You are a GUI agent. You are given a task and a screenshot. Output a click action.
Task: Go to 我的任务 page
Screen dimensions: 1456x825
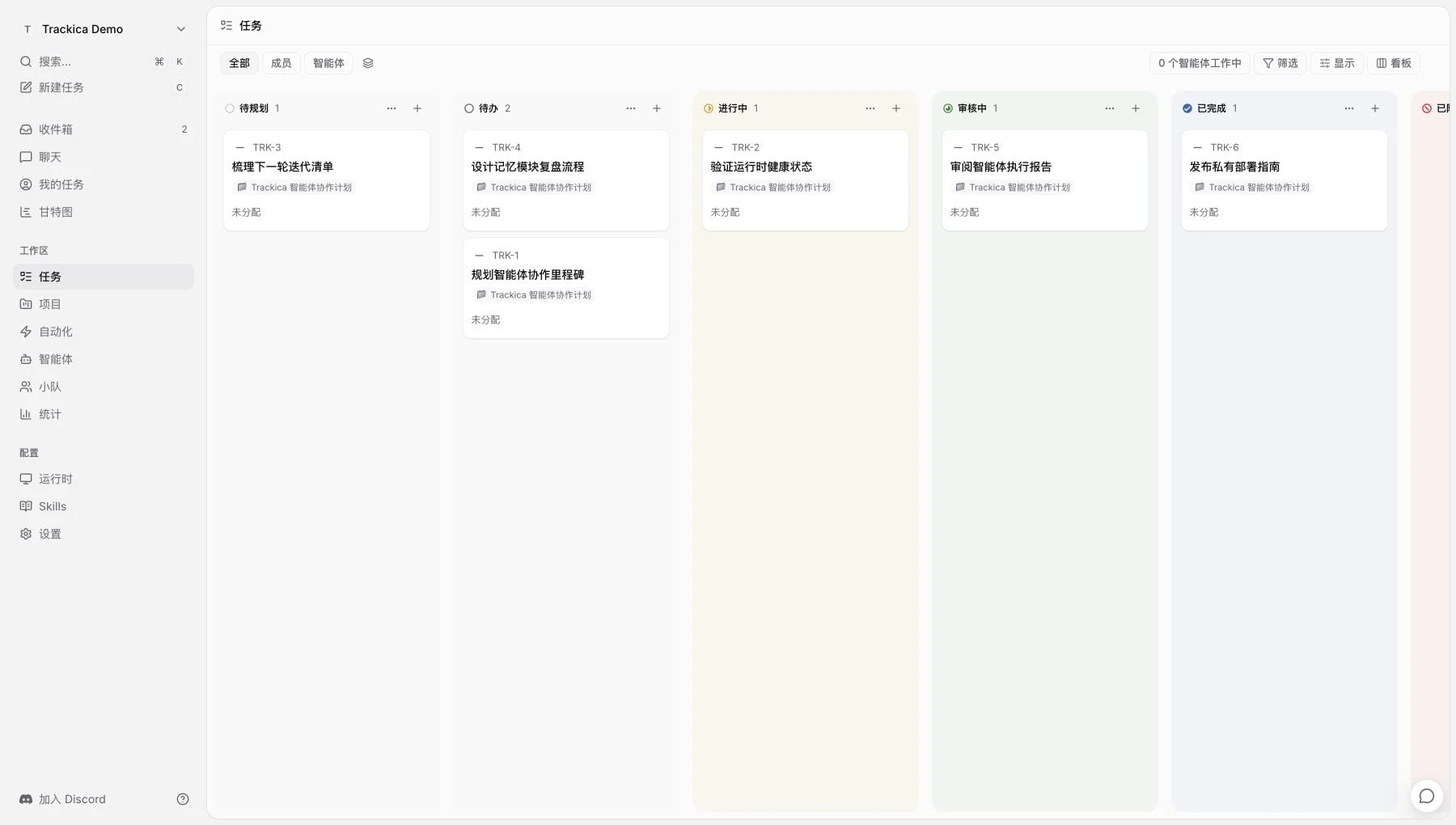104,184
